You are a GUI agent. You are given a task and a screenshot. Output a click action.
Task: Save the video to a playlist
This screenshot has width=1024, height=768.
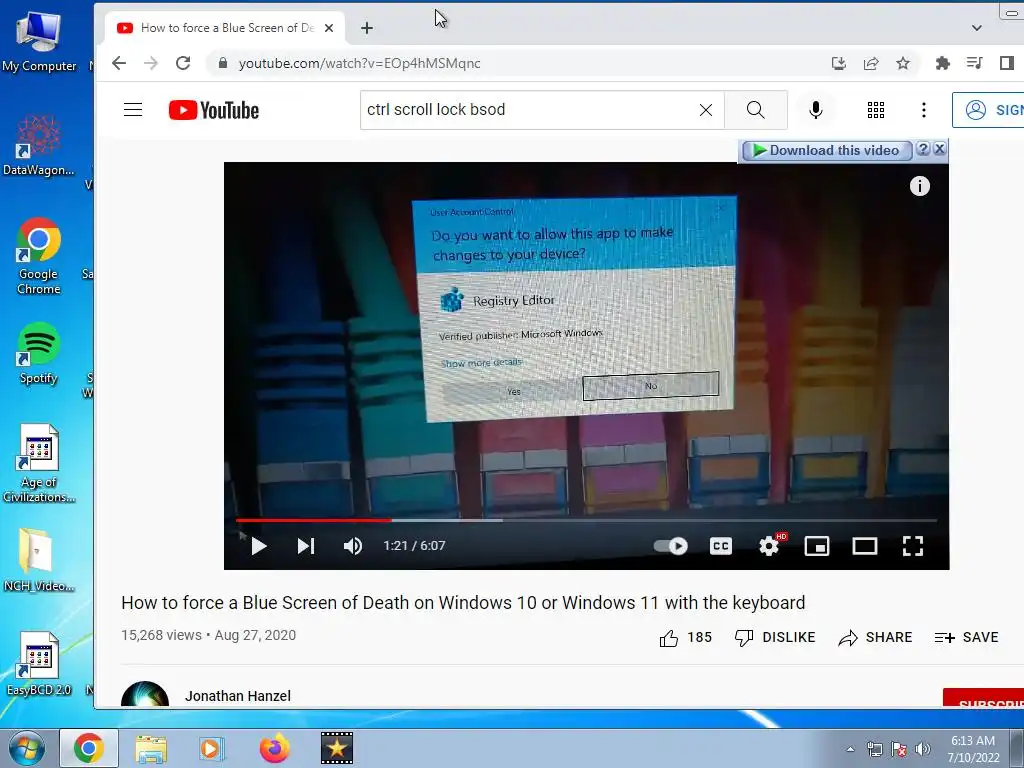point(967,637)
